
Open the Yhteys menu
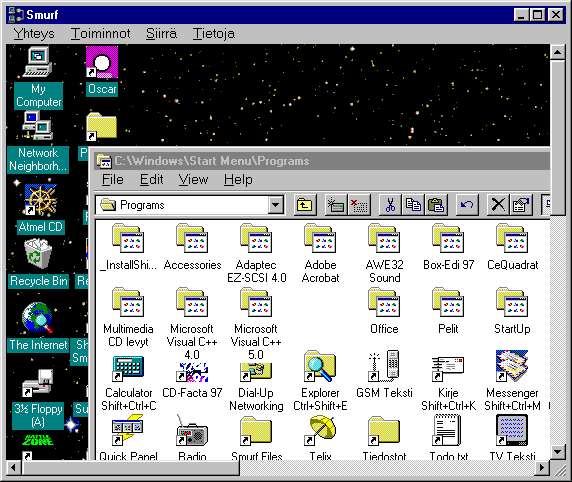[x=34, y=34]
